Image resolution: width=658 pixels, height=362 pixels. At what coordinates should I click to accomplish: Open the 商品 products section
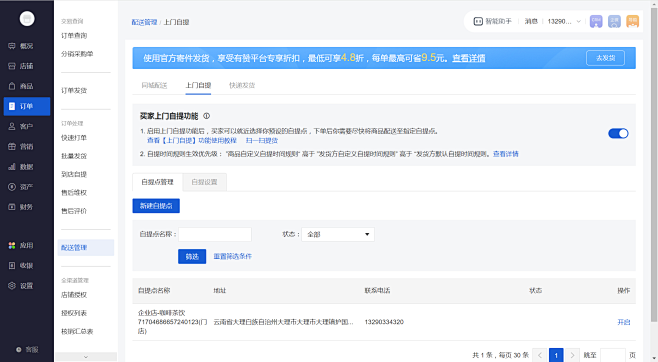coord(21,86)
